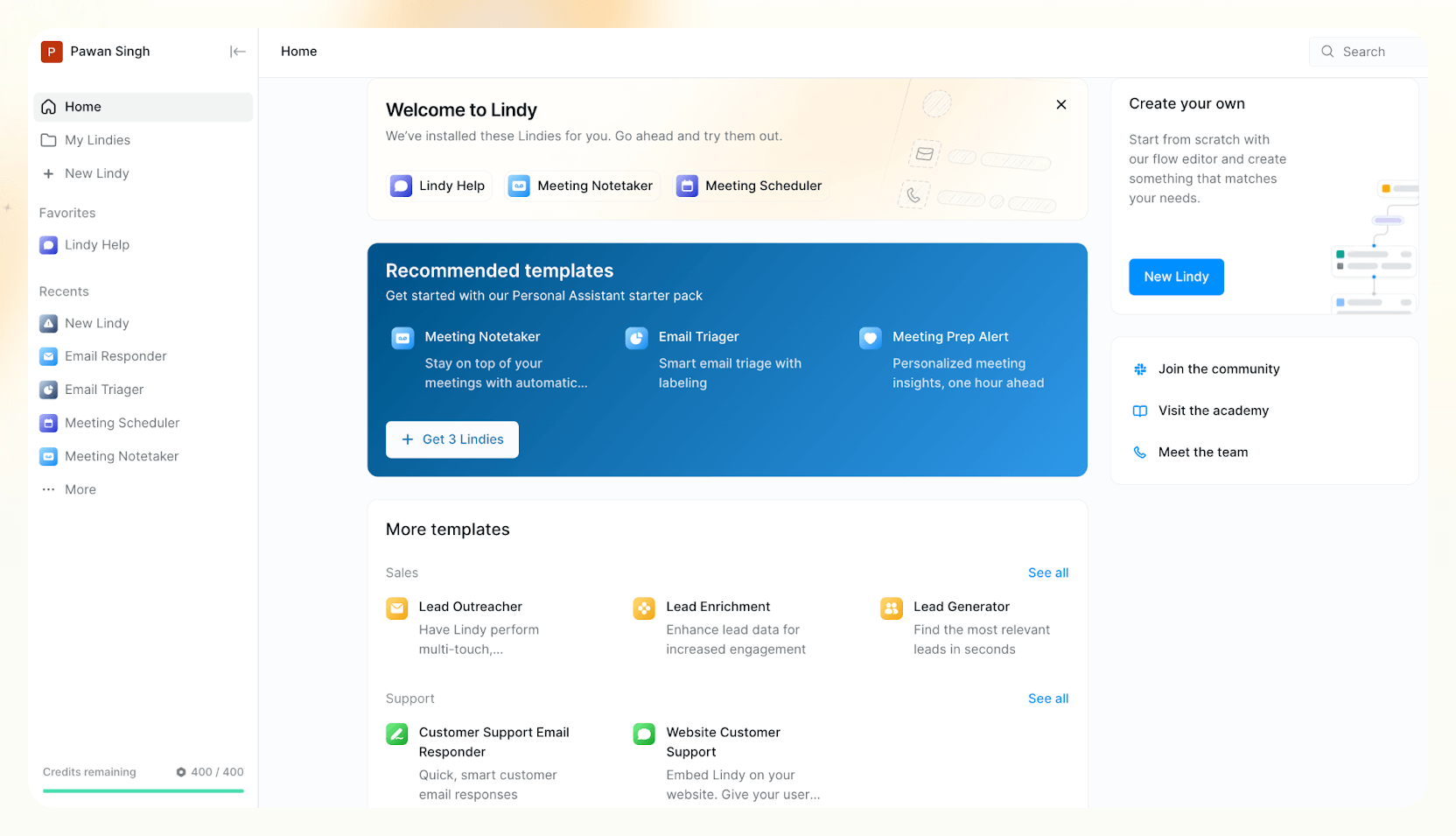The height and width of the screenshot is (836, 1456).
Task: Click the flow editor illustration thumbnail
Action: 1374,246
